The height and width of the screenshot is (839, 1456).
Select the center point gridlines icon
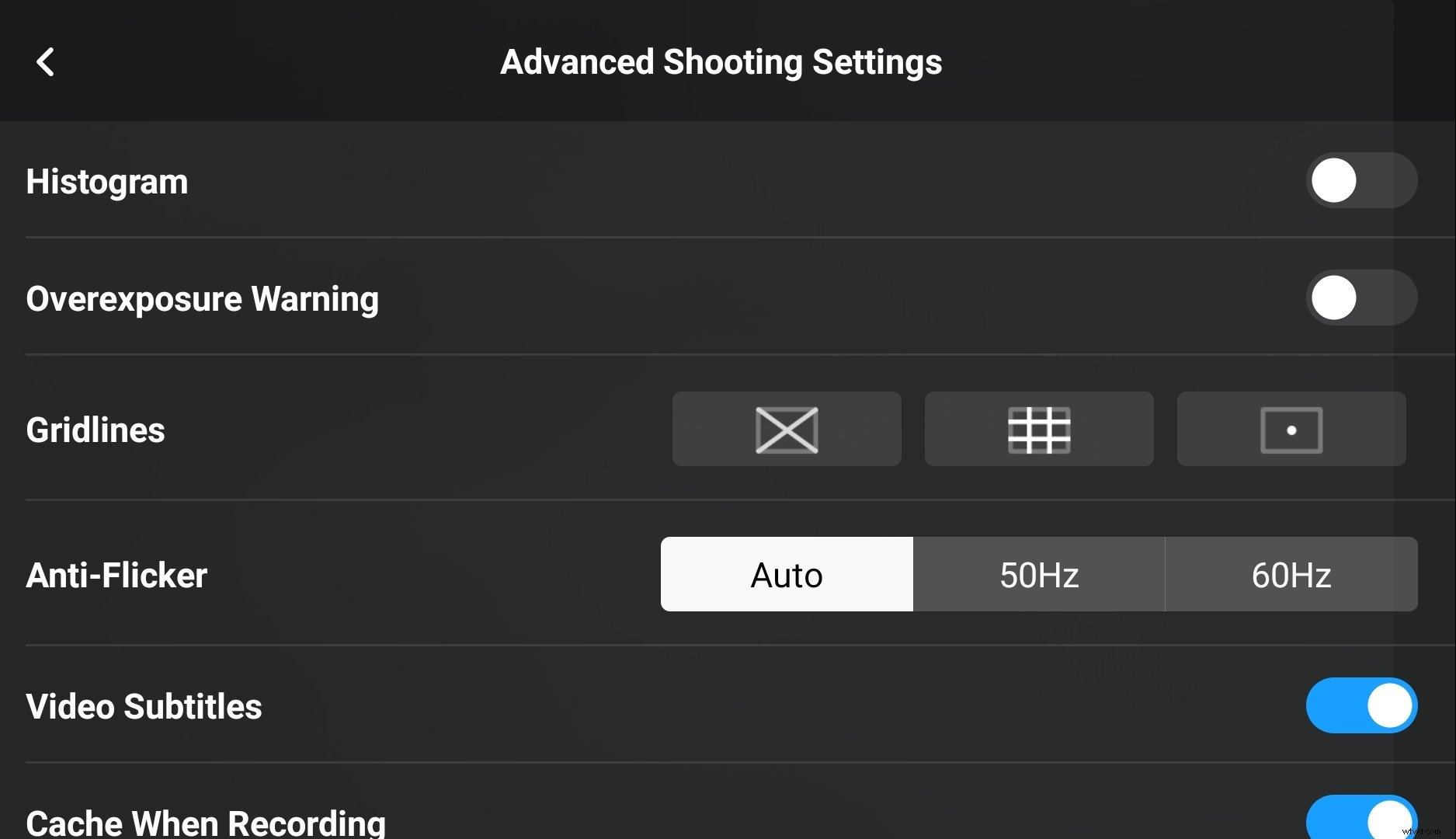(1291, 429)
